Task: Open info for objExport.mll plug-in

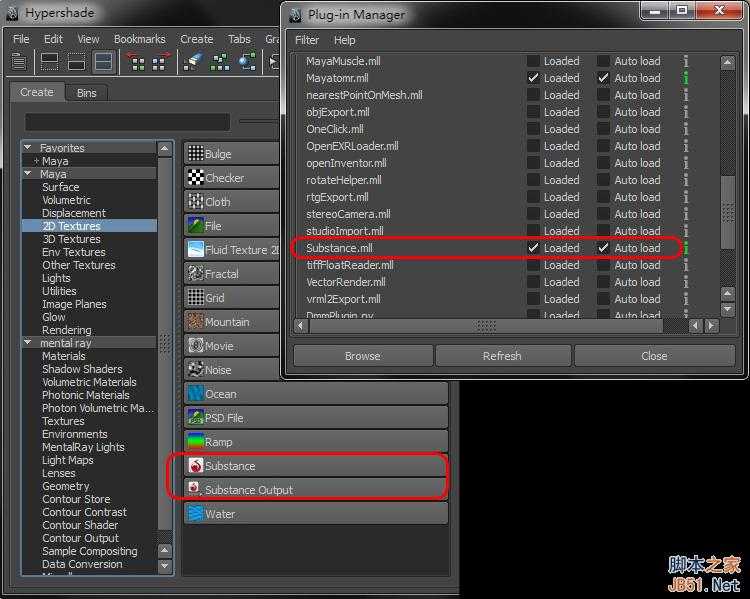Action: (686, 112)
